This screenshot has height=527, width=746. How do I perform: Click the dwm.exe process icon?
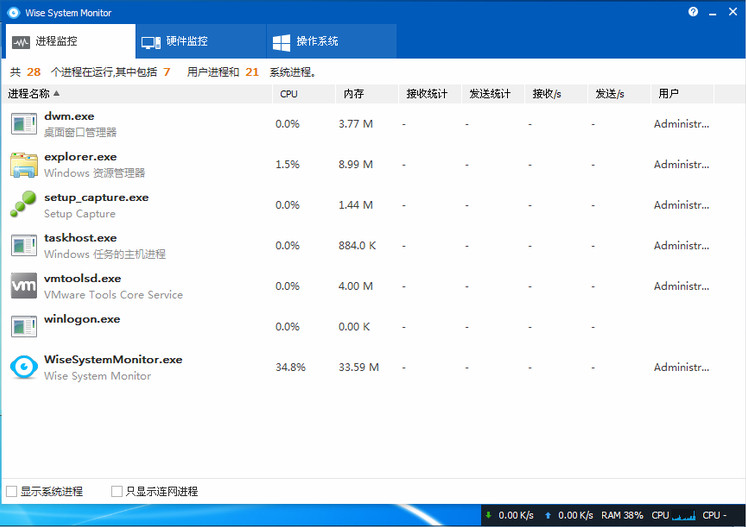coord(24,124)
